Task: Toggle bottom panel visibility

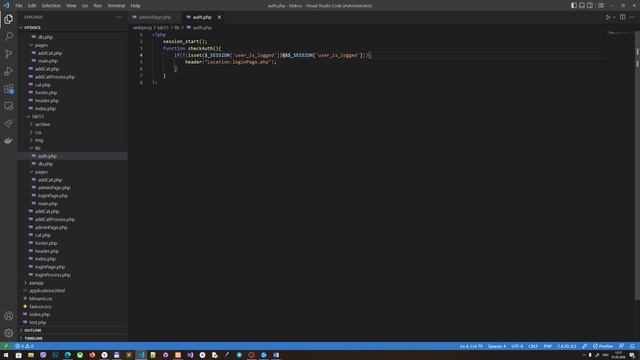Action: pyautogui.click(x=582, y=5)
